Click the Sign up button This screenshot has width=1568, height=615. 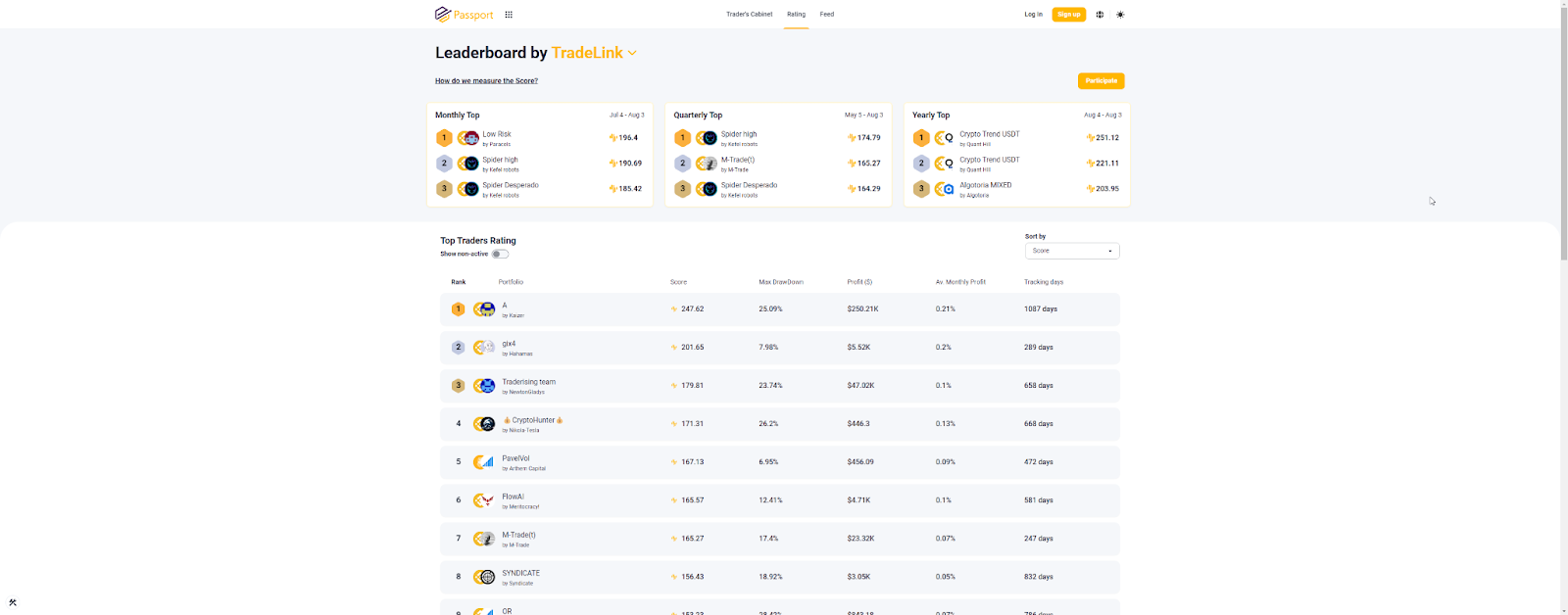tap(1069, 15)
